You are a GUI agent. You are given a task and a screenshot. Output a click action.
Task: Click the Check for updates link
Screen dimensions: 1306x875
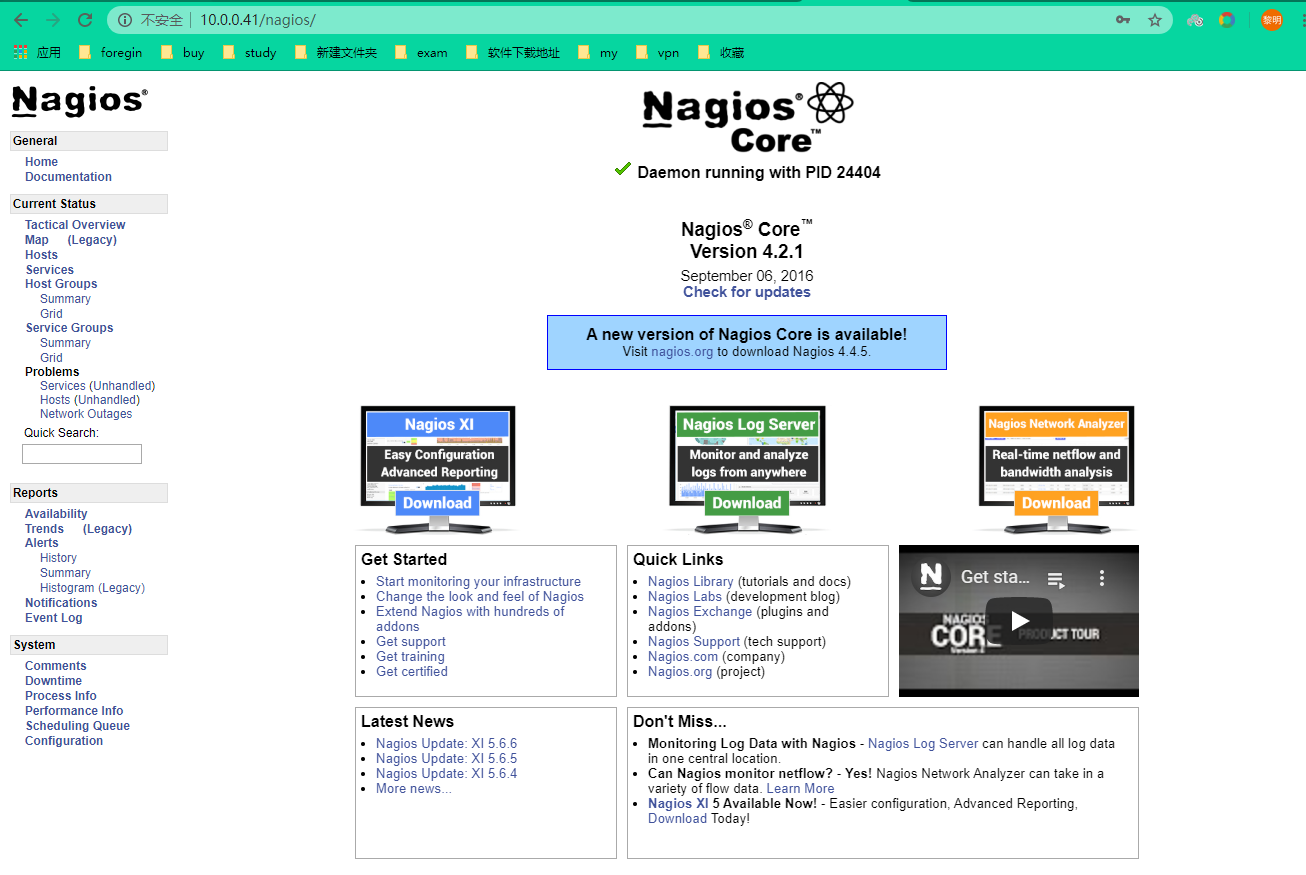coord(747,292)
